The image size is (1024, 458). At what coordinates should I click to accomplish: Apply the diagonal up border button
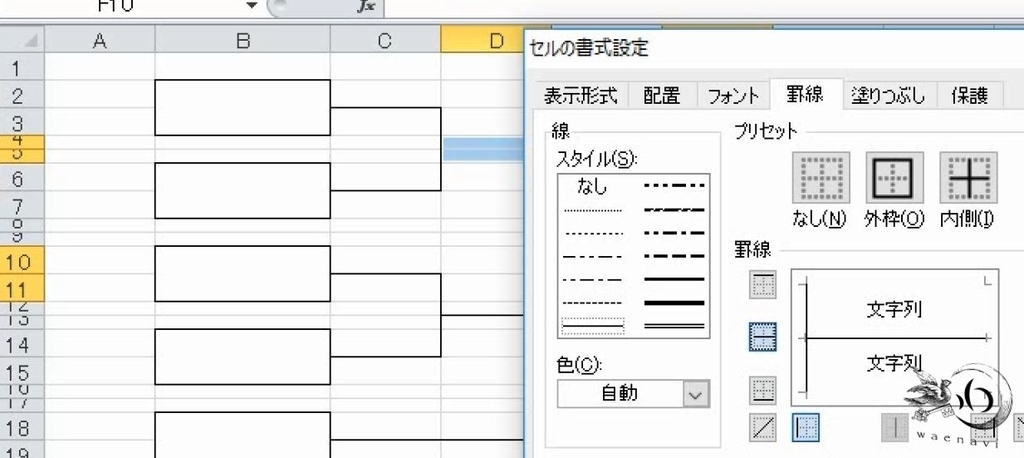pos(763,428)
